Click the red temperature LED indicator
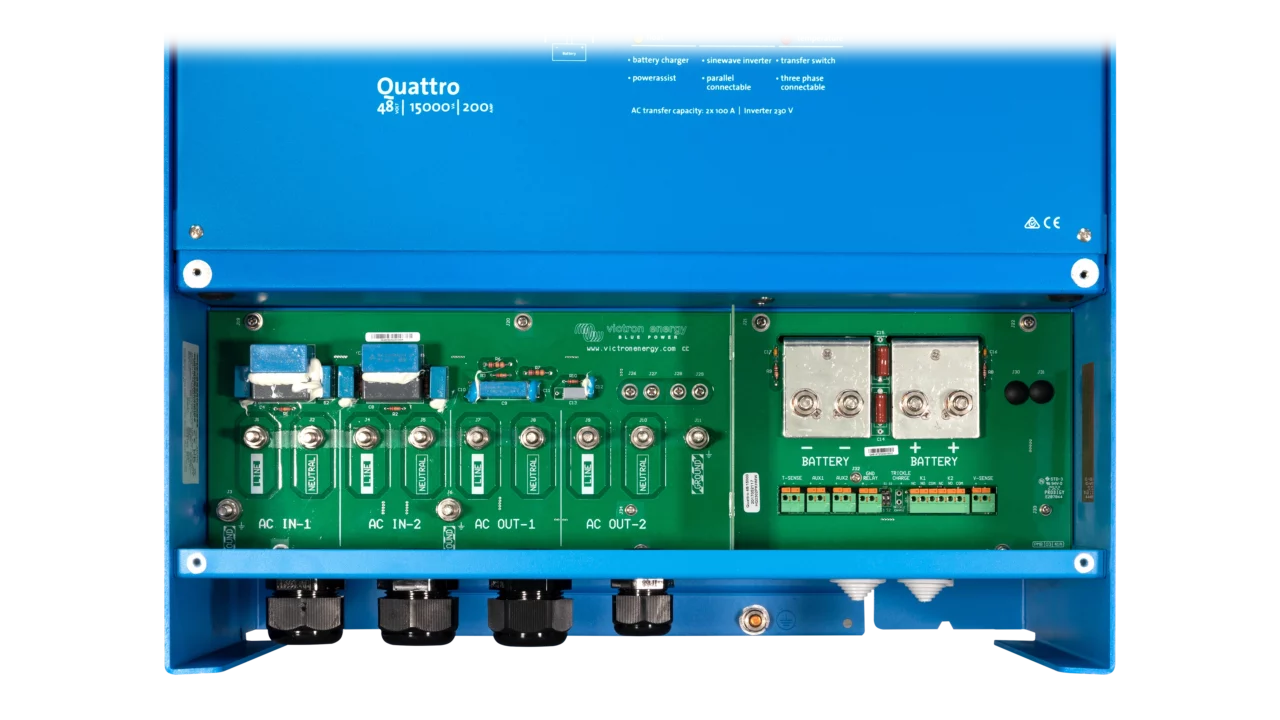 [786, 38]
